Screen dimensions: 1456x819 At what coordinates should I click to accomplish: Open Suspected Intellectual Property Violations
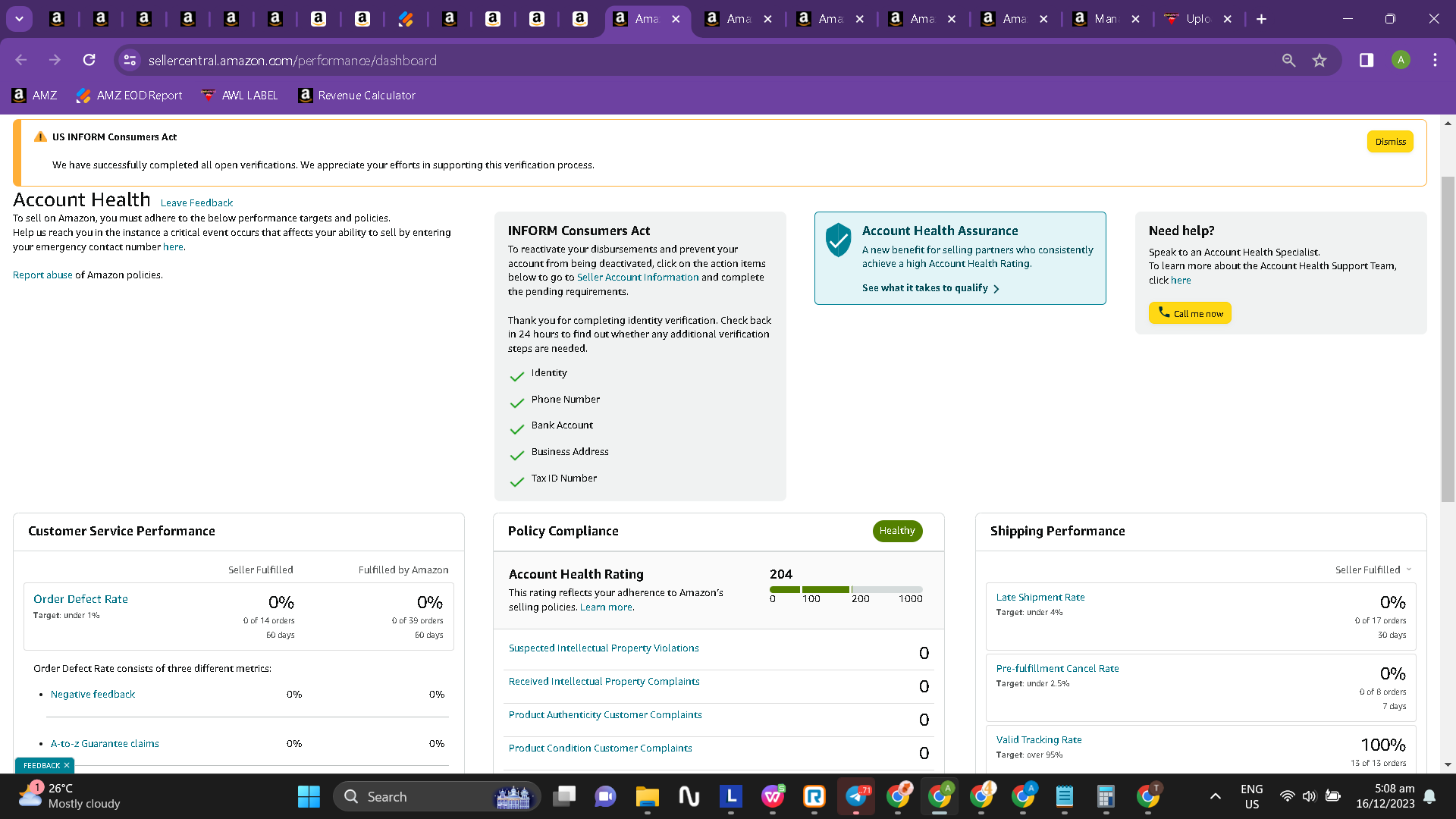pyautogui.click(x=604, y=648)
